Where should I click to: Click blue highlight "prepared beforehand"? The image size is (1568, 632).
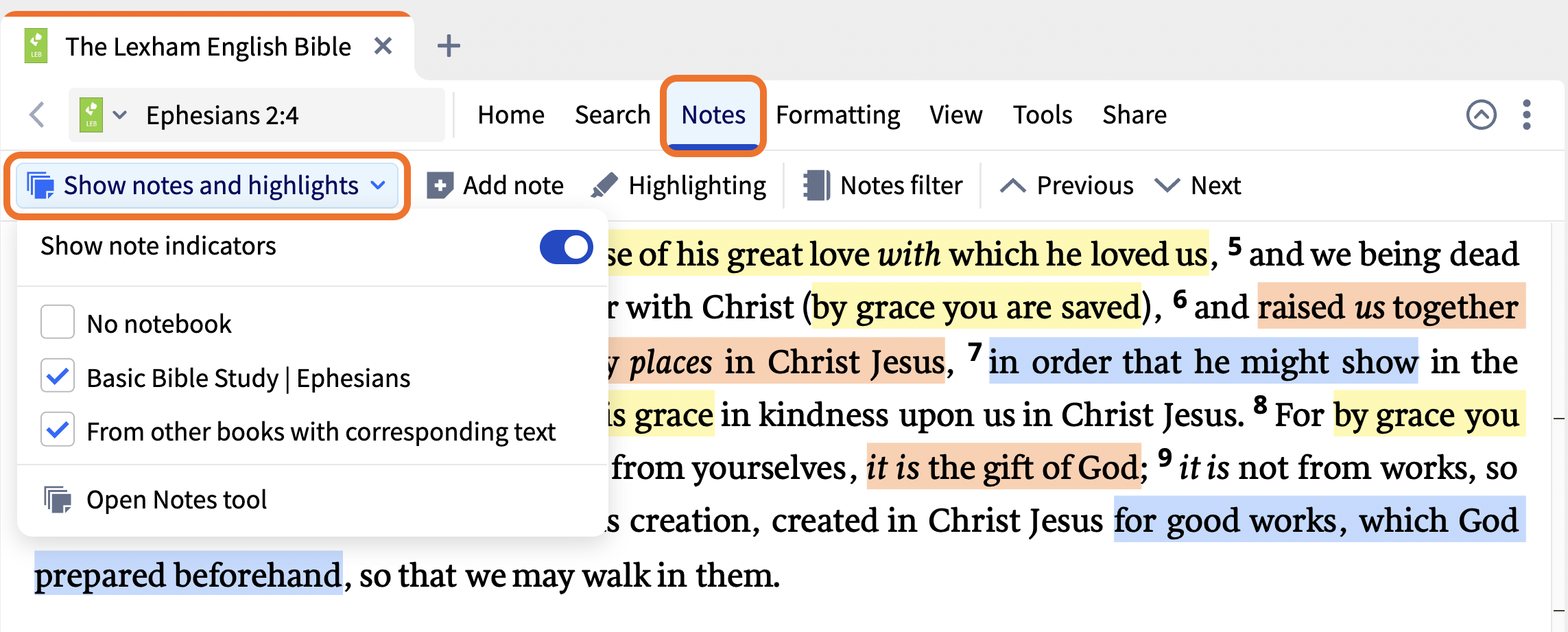click(189, 574)
